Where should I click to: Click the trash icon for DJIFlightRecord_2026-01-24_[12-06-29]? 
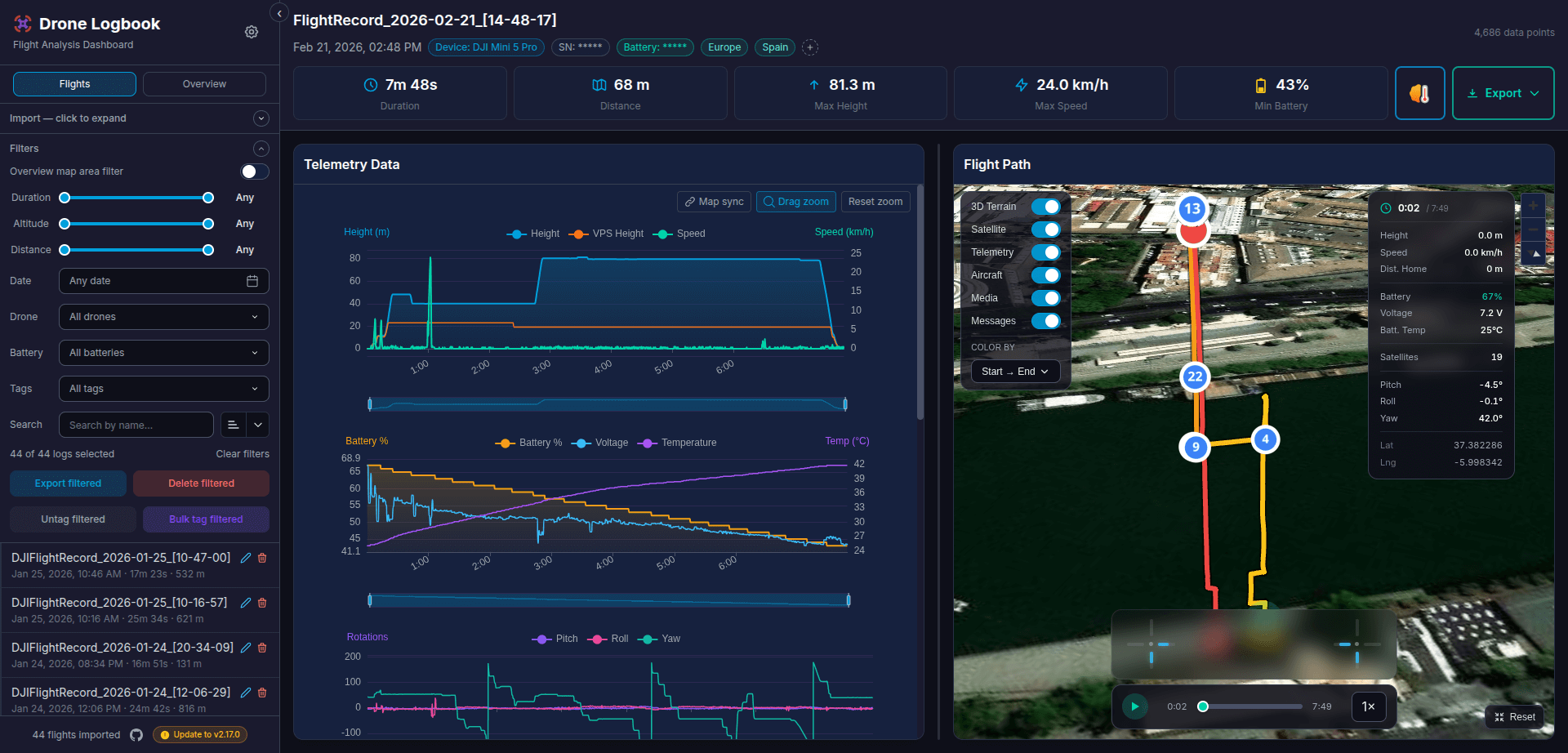[262, 693]
